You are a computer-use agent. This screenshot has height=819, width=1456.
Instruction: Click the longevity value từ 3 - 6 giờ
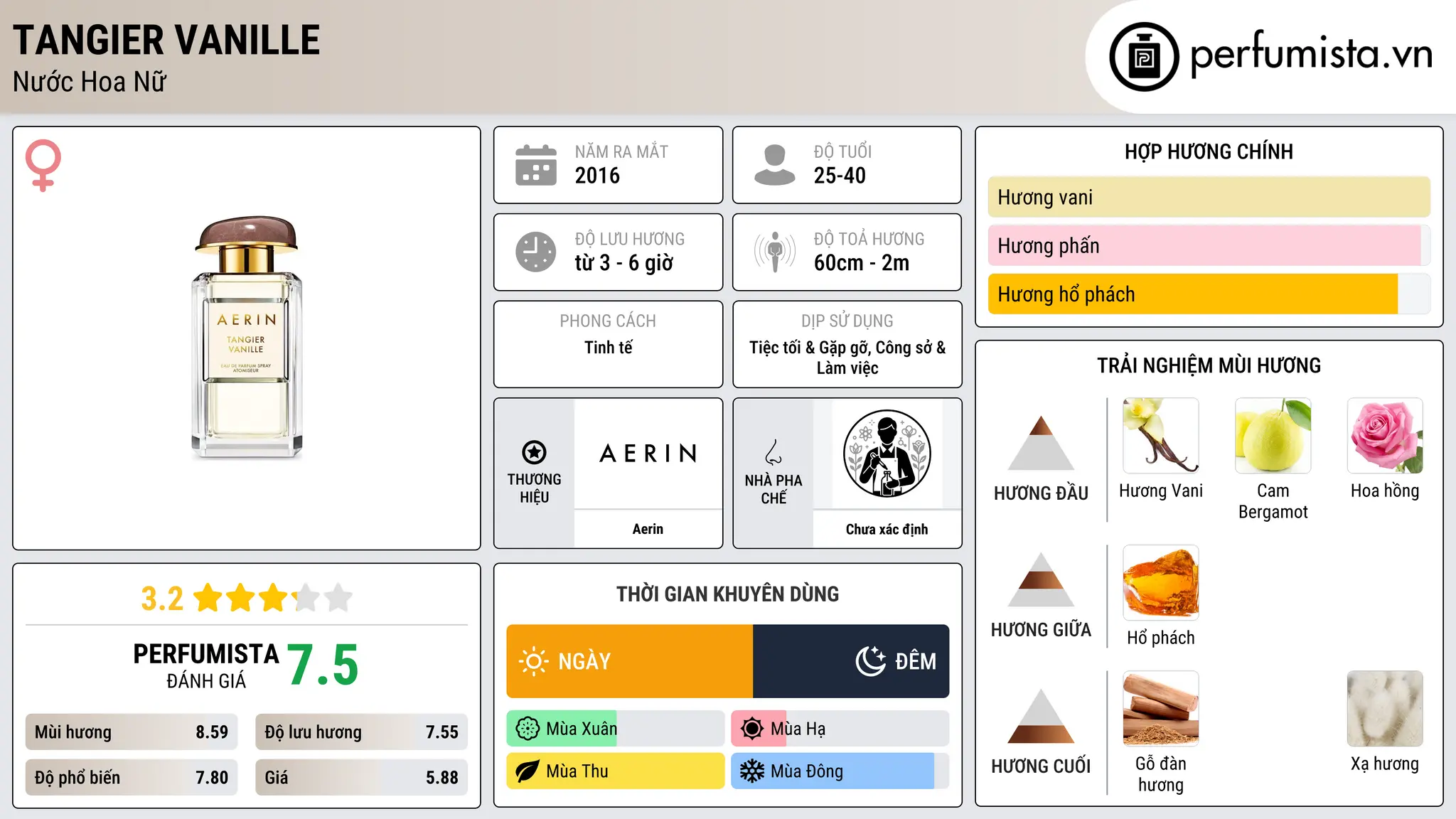624,263
